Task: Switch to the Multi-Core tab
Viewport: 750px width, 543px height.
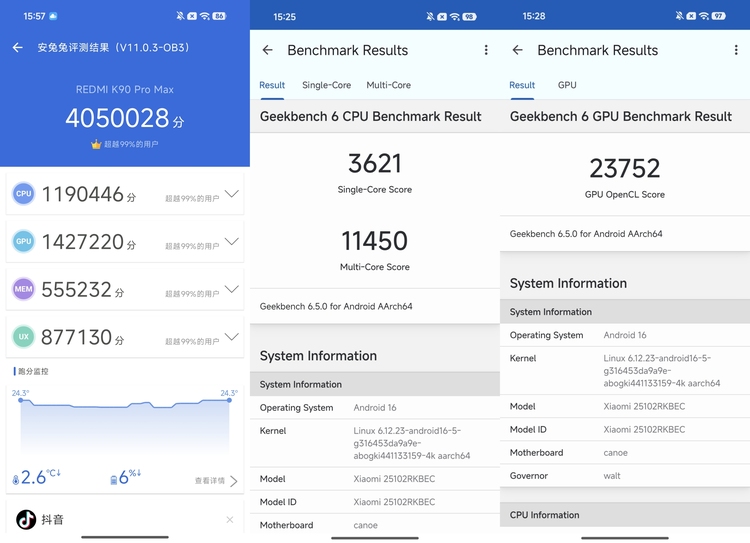Action: (x=388, y=85)
